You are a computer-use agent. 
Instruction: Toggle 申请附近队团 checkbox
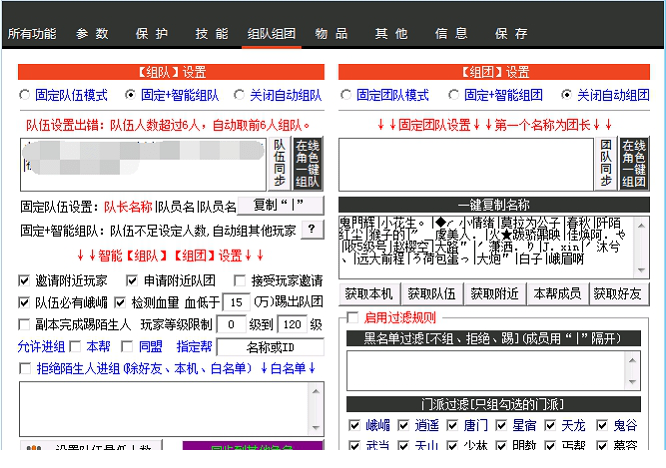pos(132,280)
